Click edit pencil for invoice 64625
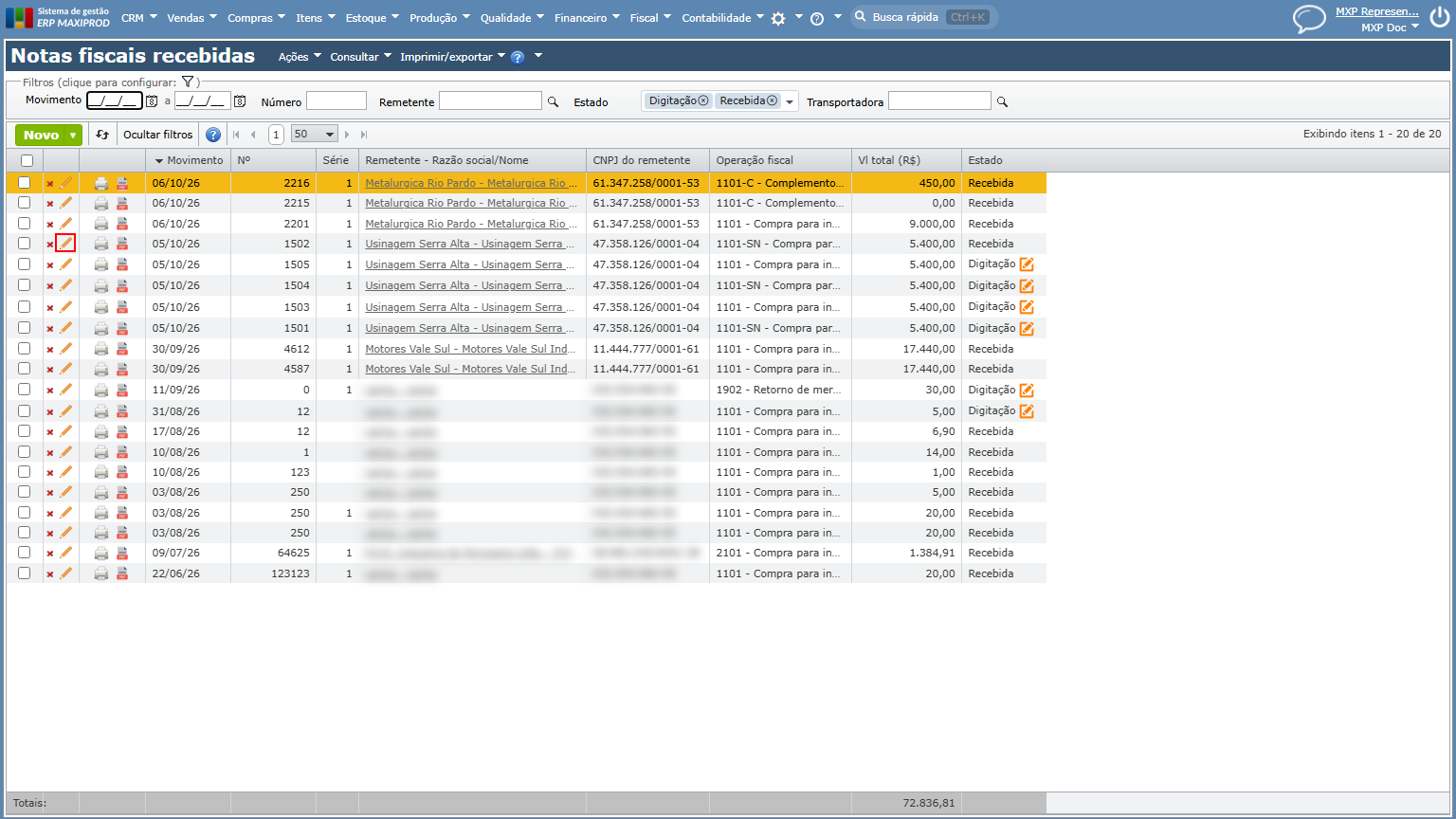 tap(65, 553)
